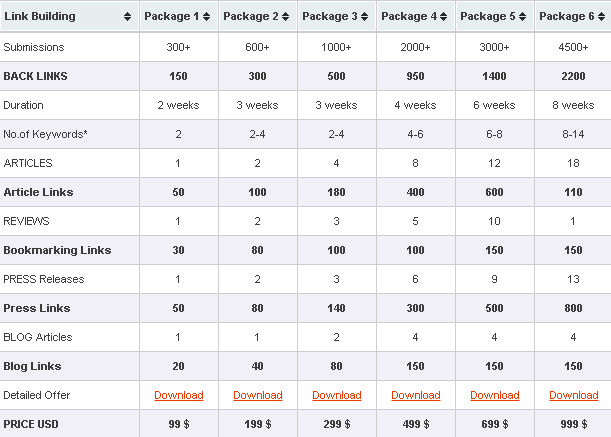Screen dimensions: 611x437
Task: Download the detailed offer for Package 2
Action: (x=258, y=395)
